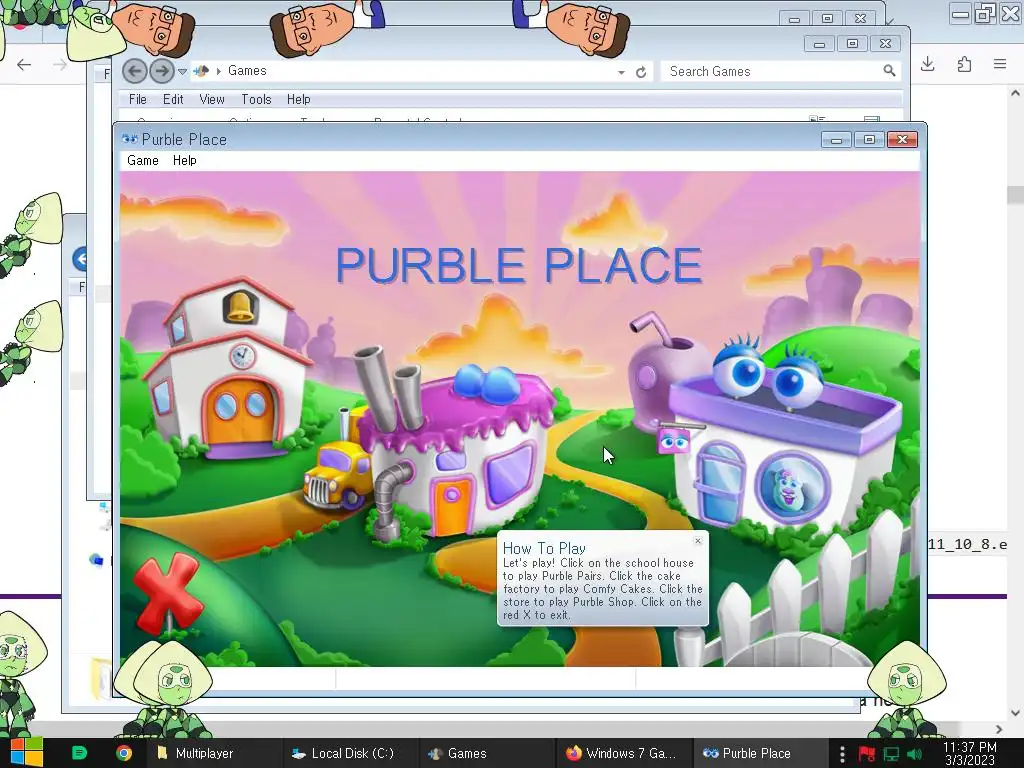
Task: Open the green chat app in taskbar
Action: 80,753
